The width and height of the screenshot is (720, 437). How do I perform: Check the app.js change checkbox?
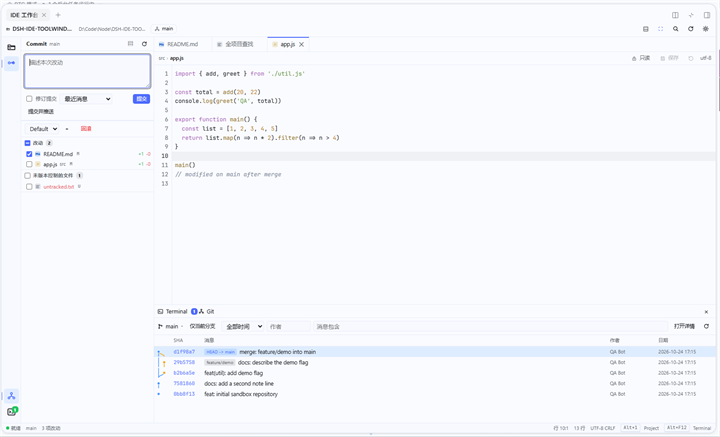(29, 164)
